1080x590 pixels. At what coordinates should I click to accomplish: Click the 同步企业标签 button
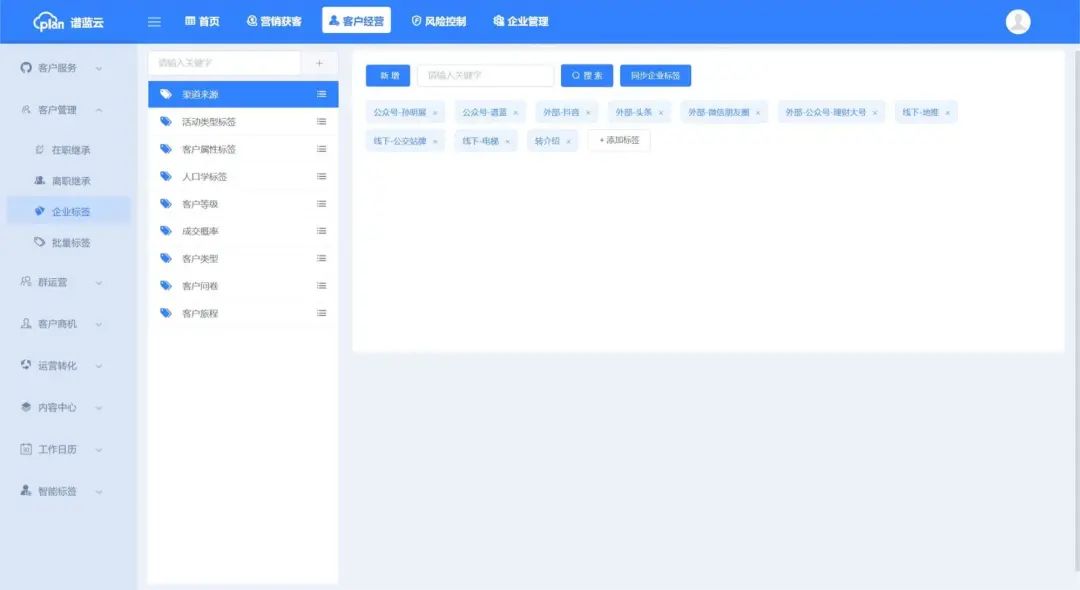click(655, 76)
